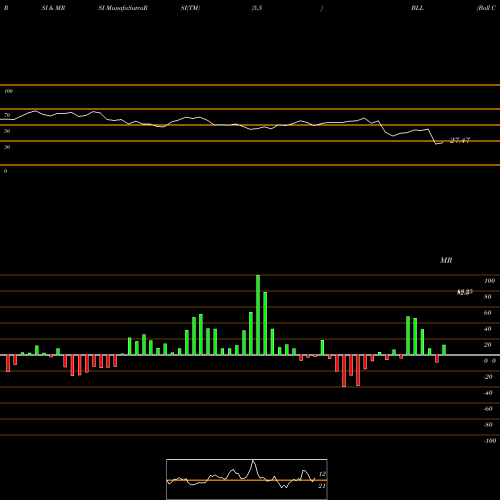Click the 30 level label on RSI axis

pyautogui.click(x=7, y=147)
